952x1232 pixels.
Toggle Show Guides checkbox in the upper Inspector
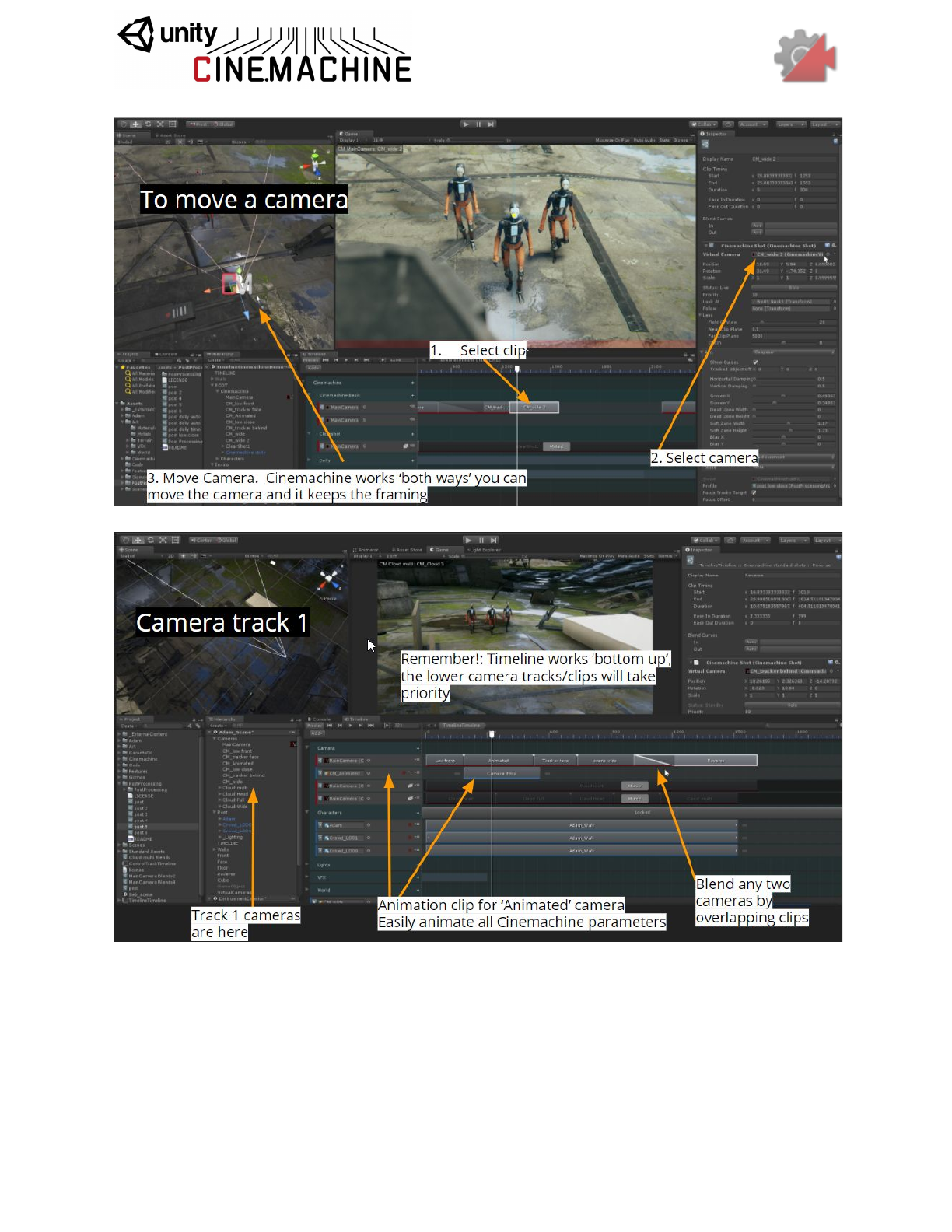(755, 362)
